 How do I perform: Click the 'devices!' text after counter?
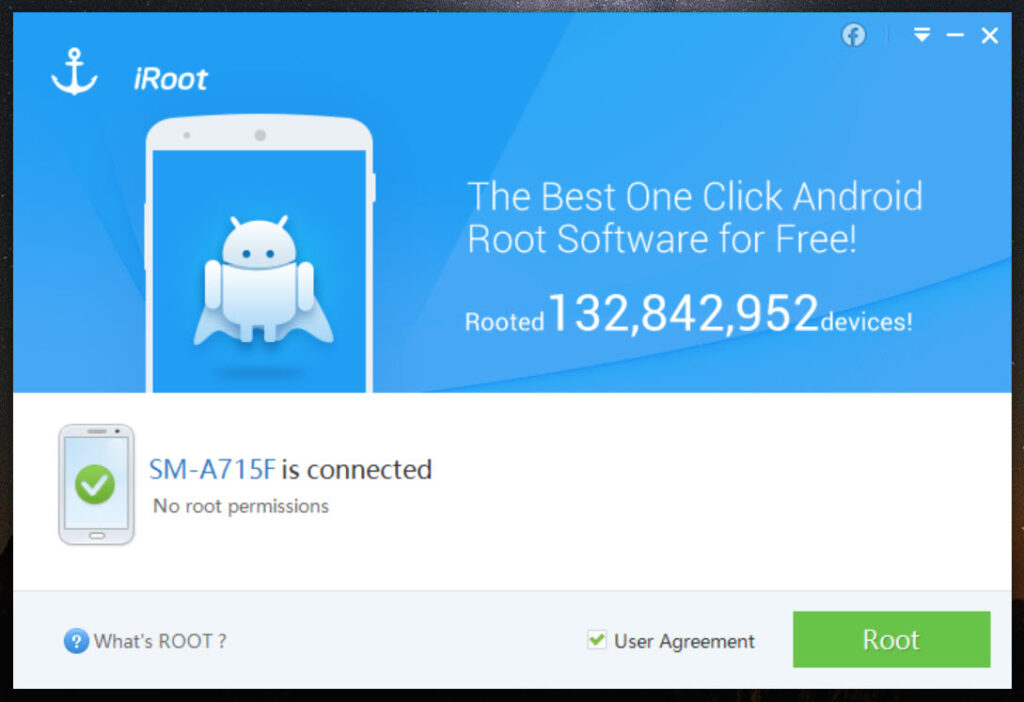tap(867, 322)
